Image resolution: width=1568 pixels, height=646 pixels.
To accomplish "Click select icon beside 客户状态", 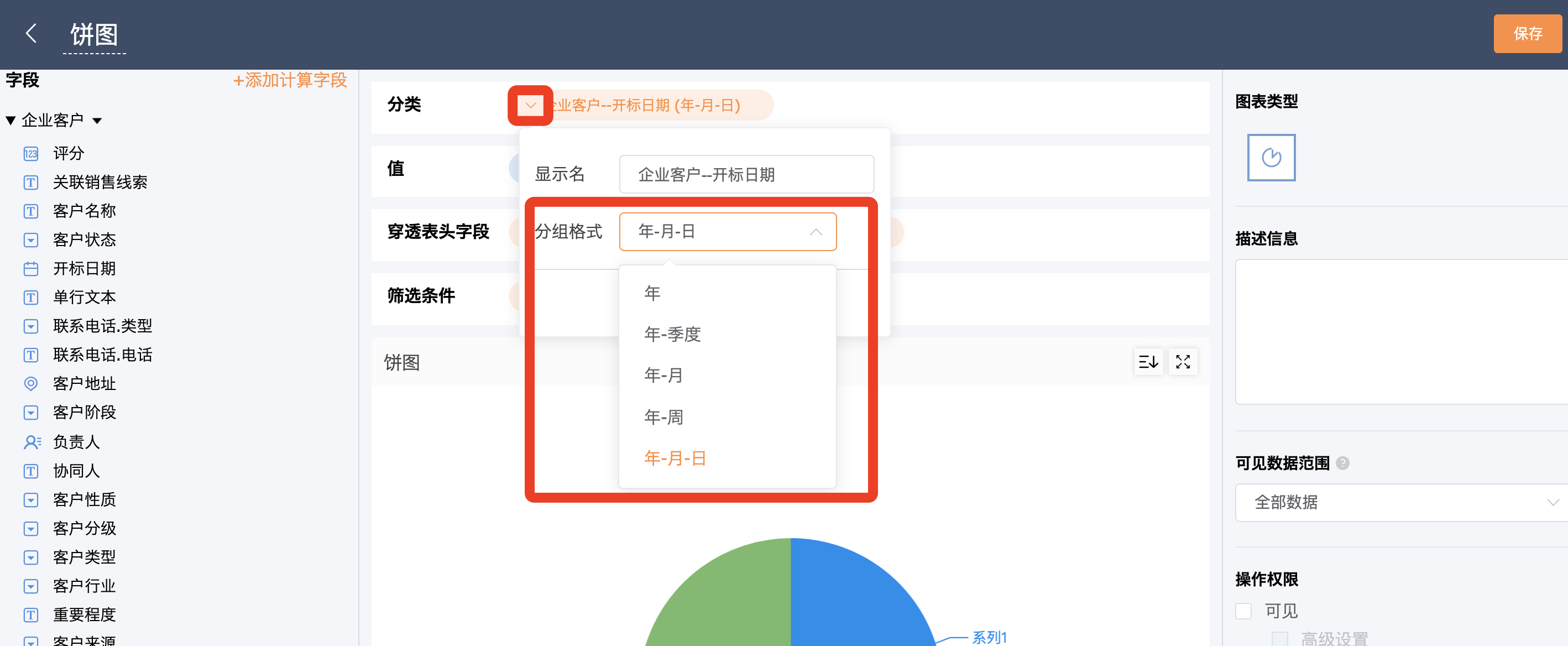I will pos(30,240).
